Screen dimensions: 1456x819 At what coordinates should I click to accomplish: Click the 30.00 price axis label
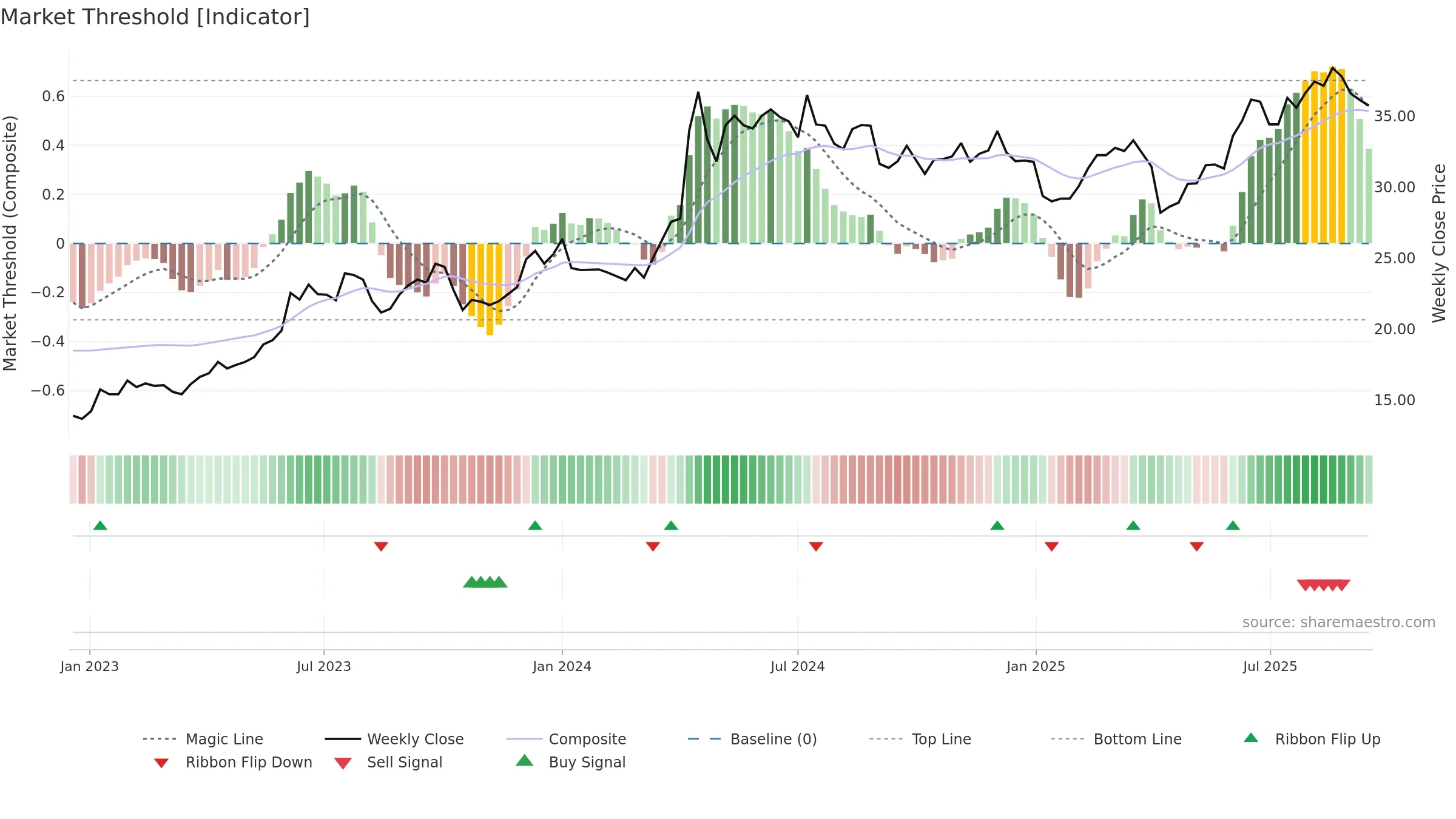click(x=1395, y=187)
